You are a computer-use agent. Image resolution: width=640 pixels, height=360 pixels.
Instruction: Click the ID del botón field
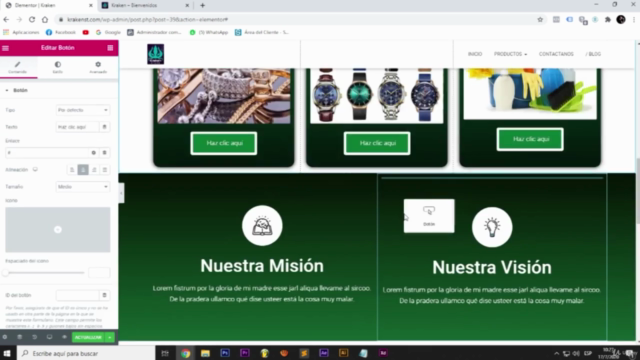pyautogui.click(x=77, y=295)
